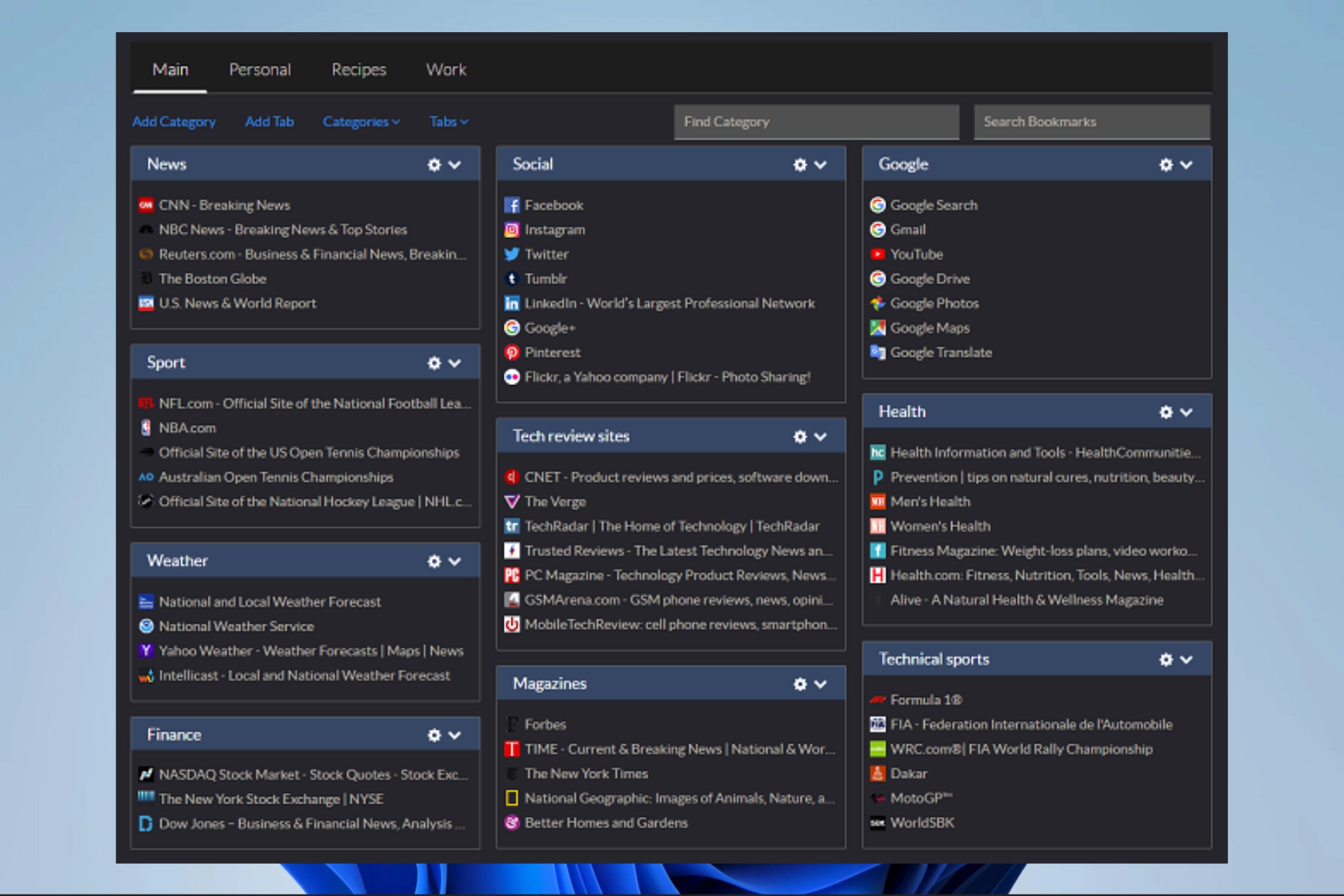Collapse the Google category with chevron

tap(1186, 164)
